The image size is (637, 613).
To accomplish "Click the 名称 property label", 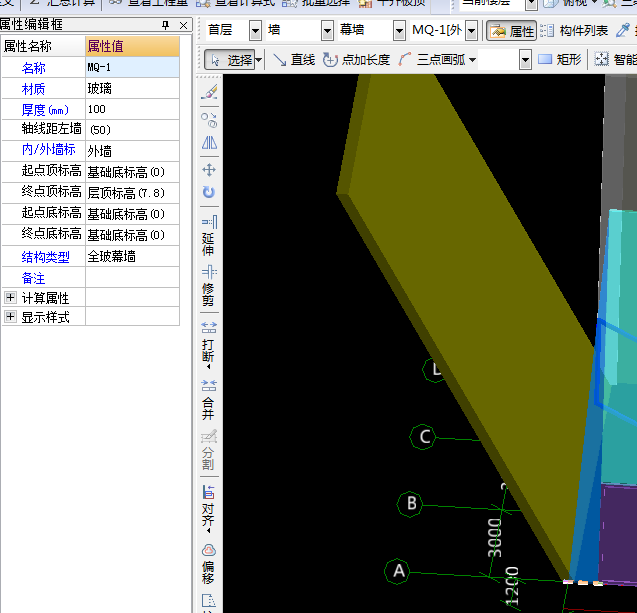I will tap(34, 68).
